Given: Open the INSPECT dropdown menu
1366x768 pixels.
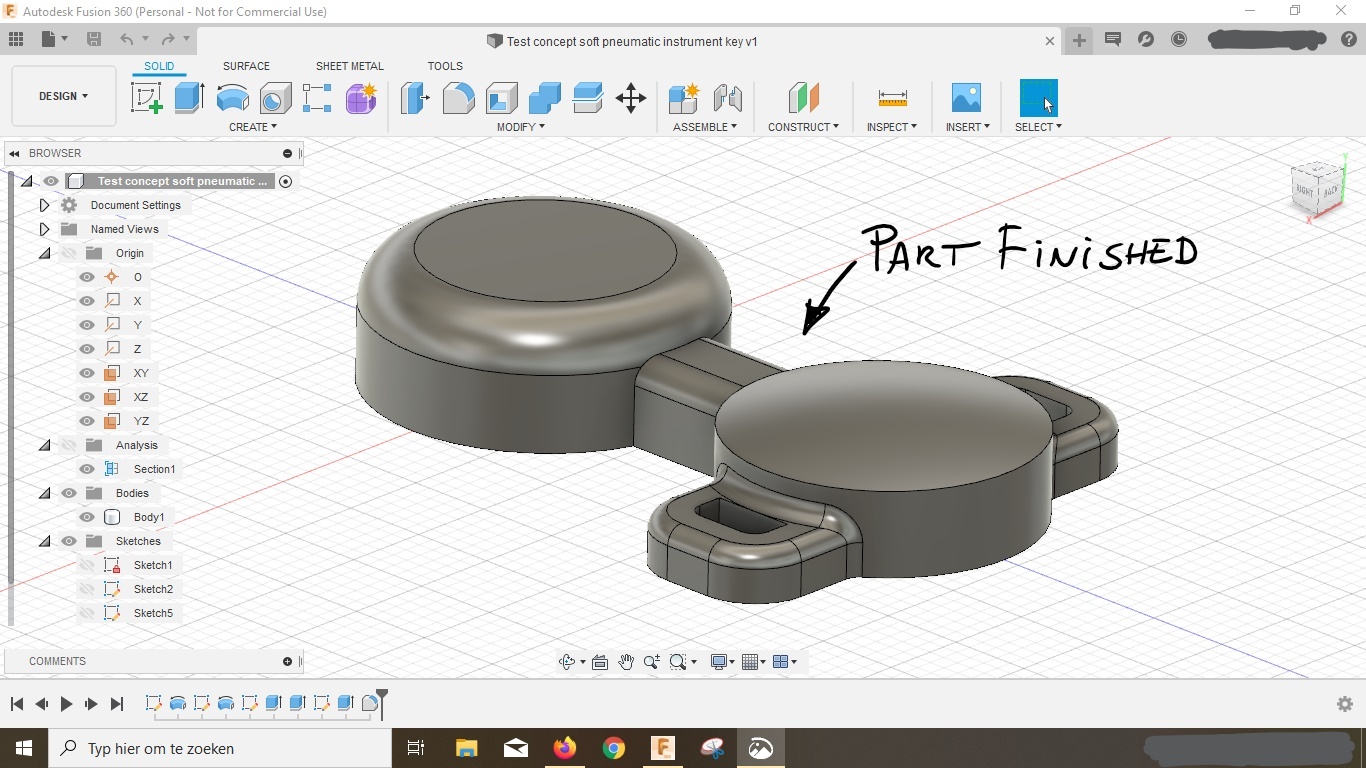Looking at the screenshot, I should (892, 127).
